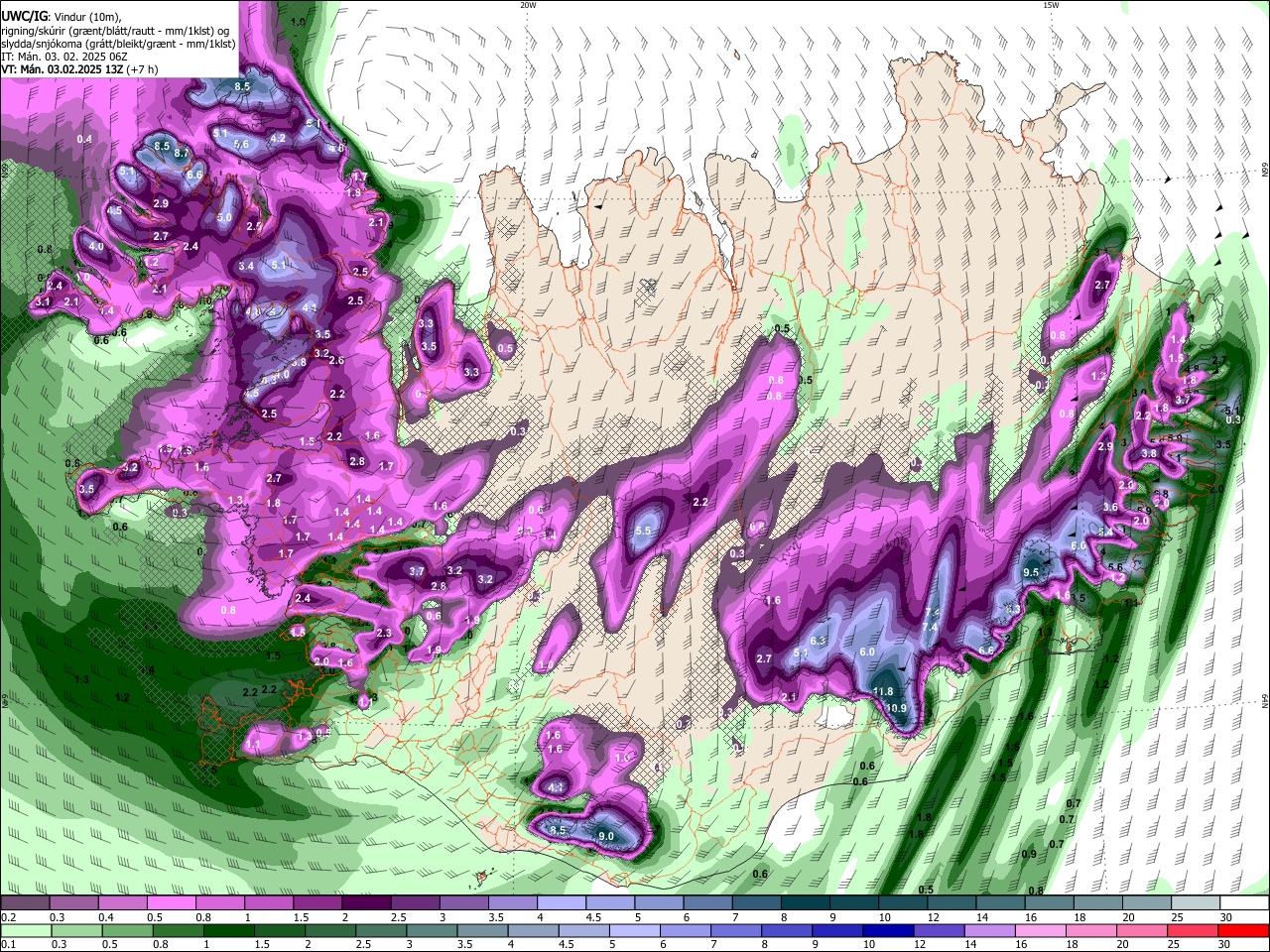
Task: Click the '0.1' label on the rain scale
Action: tap(7, 945)
